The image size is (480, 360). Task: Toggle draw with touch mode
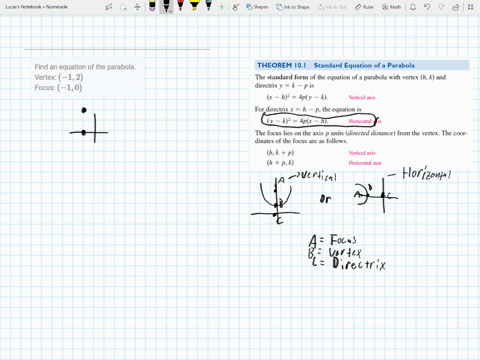[x=236, y=7]
